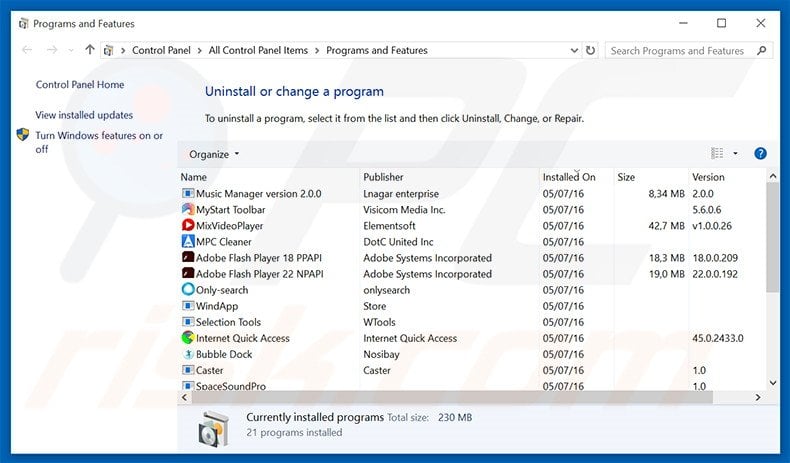This screenshot has height=463, width=790.
Task: Click publisher DotC United Inc
Action: point(398,242)
